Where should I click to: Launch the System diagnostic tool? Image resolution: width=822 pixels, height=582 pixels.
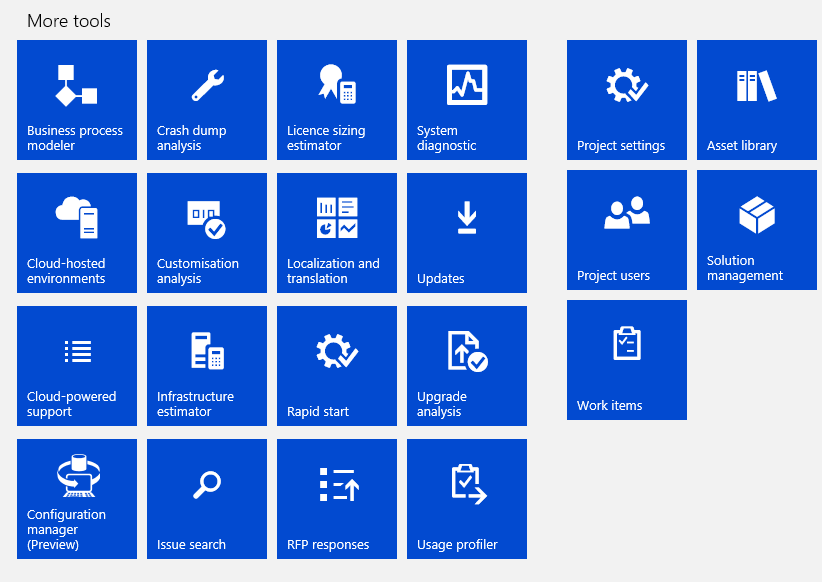pyautogui.click(x=467, y=100)
